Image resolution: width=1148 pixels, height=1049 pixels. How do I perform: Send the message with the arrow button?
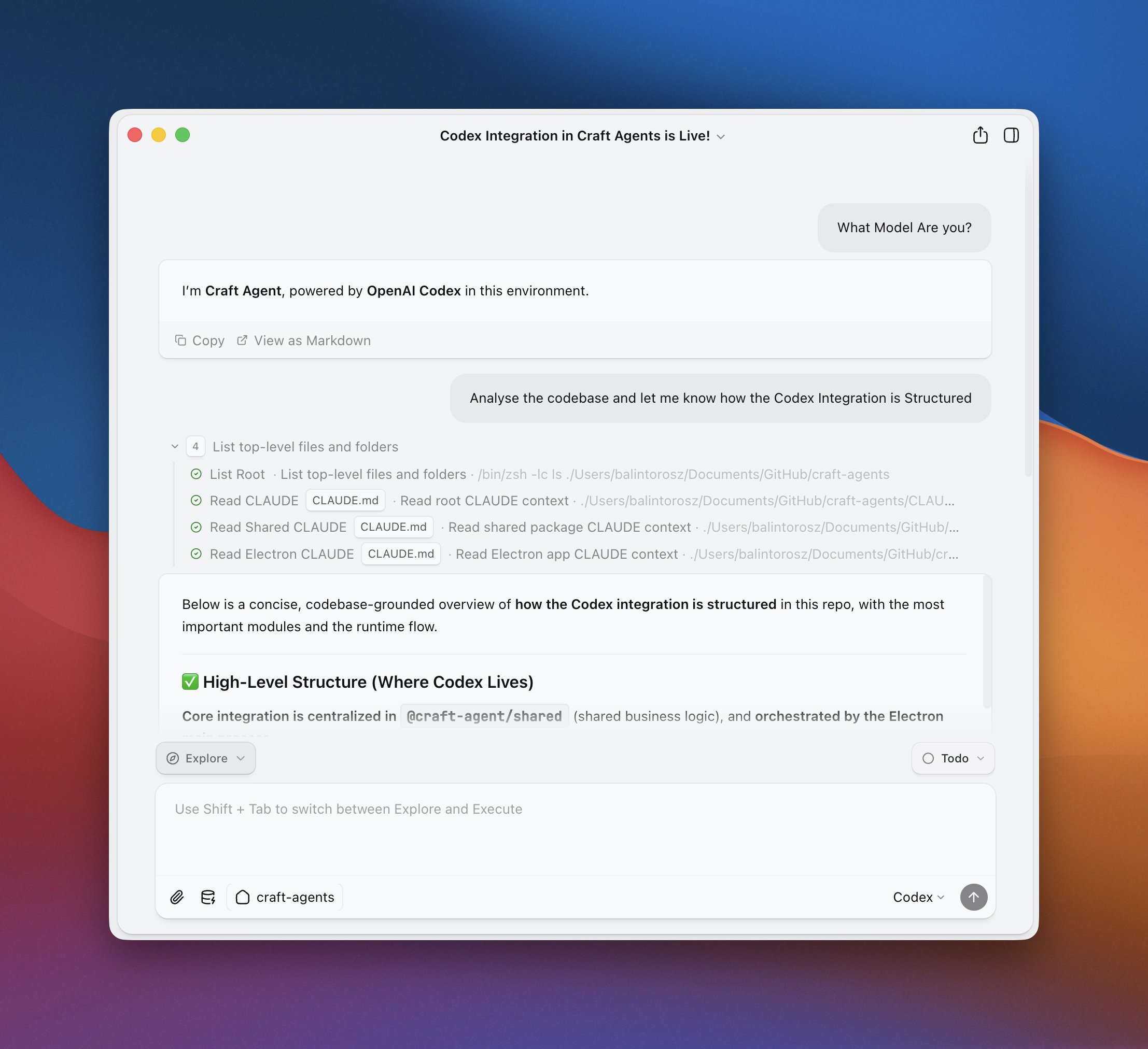(974, 897)
